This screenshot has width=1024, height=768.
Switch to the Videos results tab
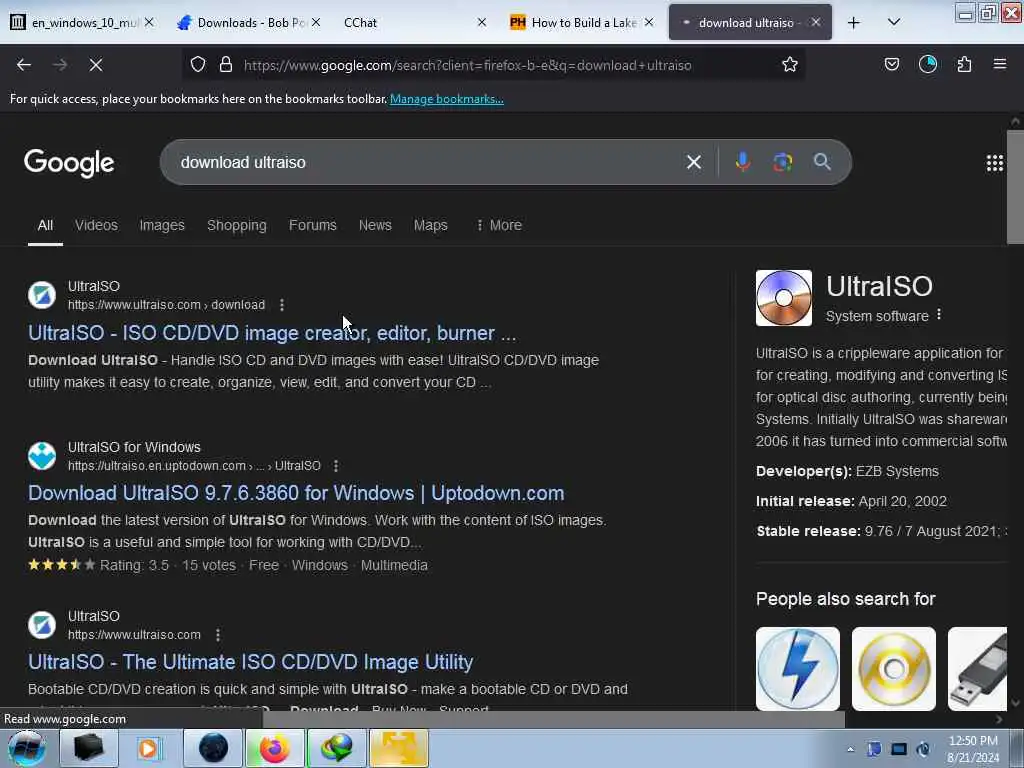point(96,225)
